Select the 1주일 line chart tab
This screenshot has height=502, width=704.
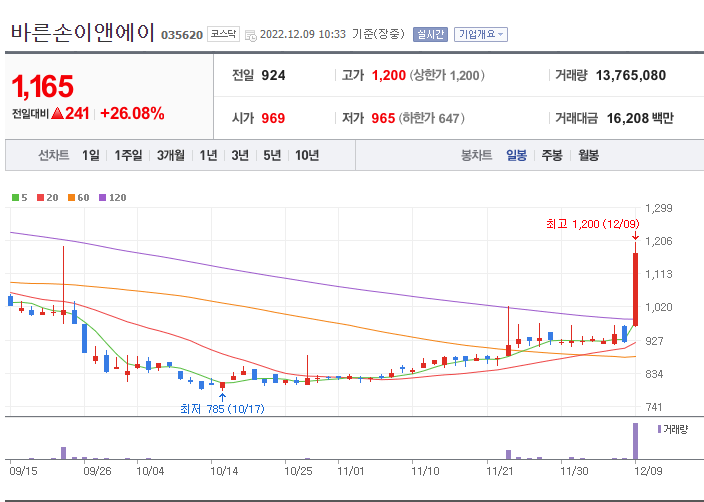[x=128, y=155]
